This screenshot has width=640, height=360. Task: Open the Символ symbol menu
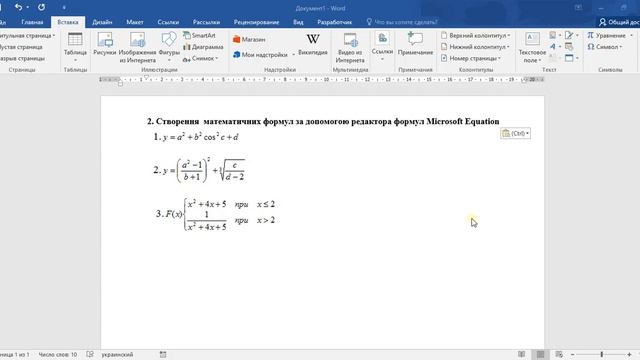pos(604,47)
